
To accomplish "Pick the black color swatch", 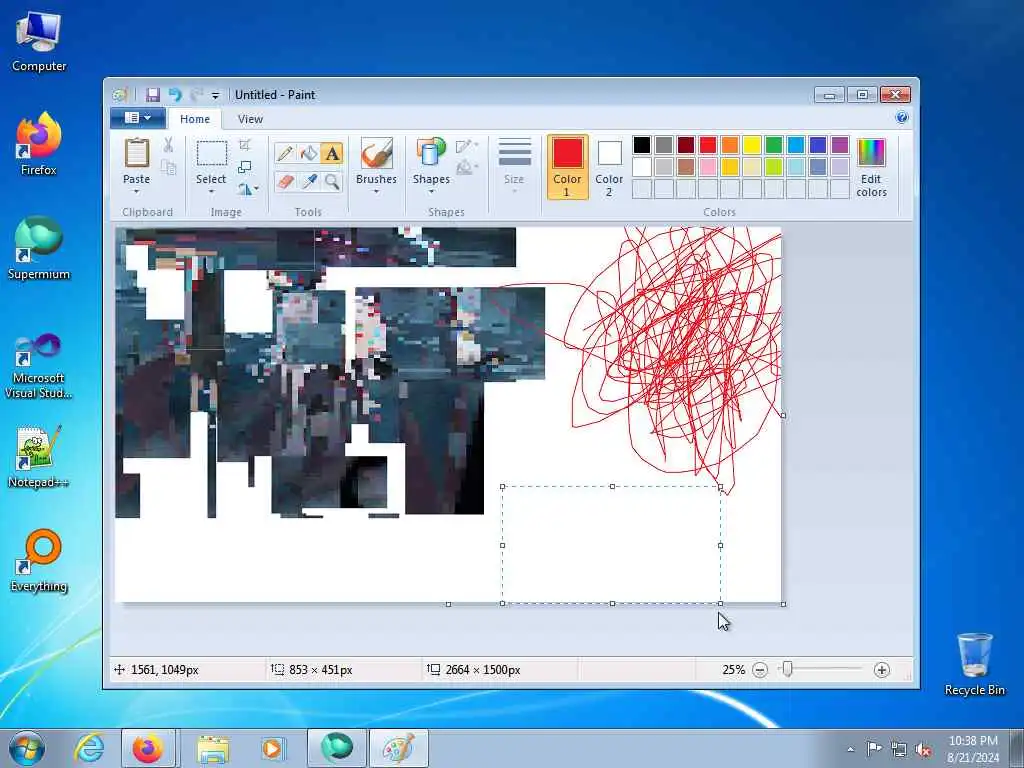I will click(642, 145).
